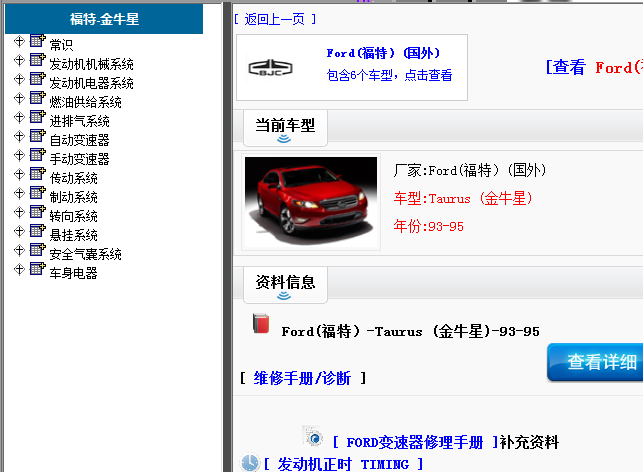
Task: Expand the 车身电器 tree node
Action: coord(19,269)
